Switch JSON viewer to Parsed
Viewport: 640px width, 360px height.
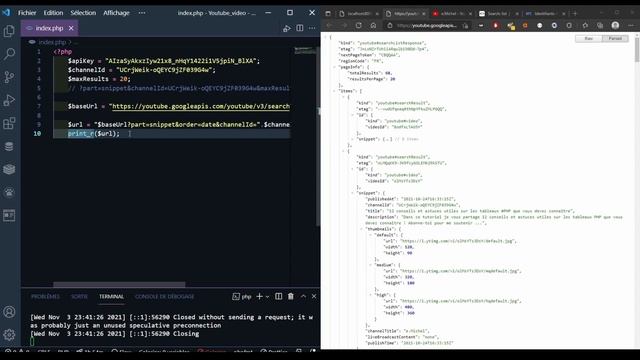[x=615, y=38]
